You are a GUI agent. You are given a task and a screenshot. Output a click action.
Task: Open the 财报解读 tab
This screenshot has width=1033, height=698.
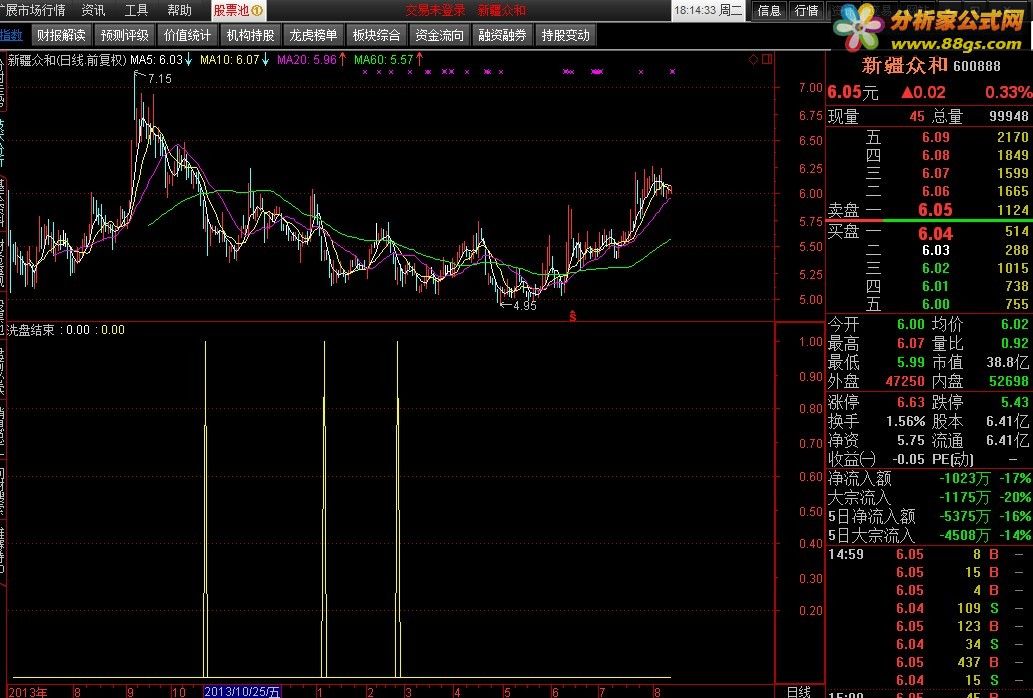click(61, 36)
